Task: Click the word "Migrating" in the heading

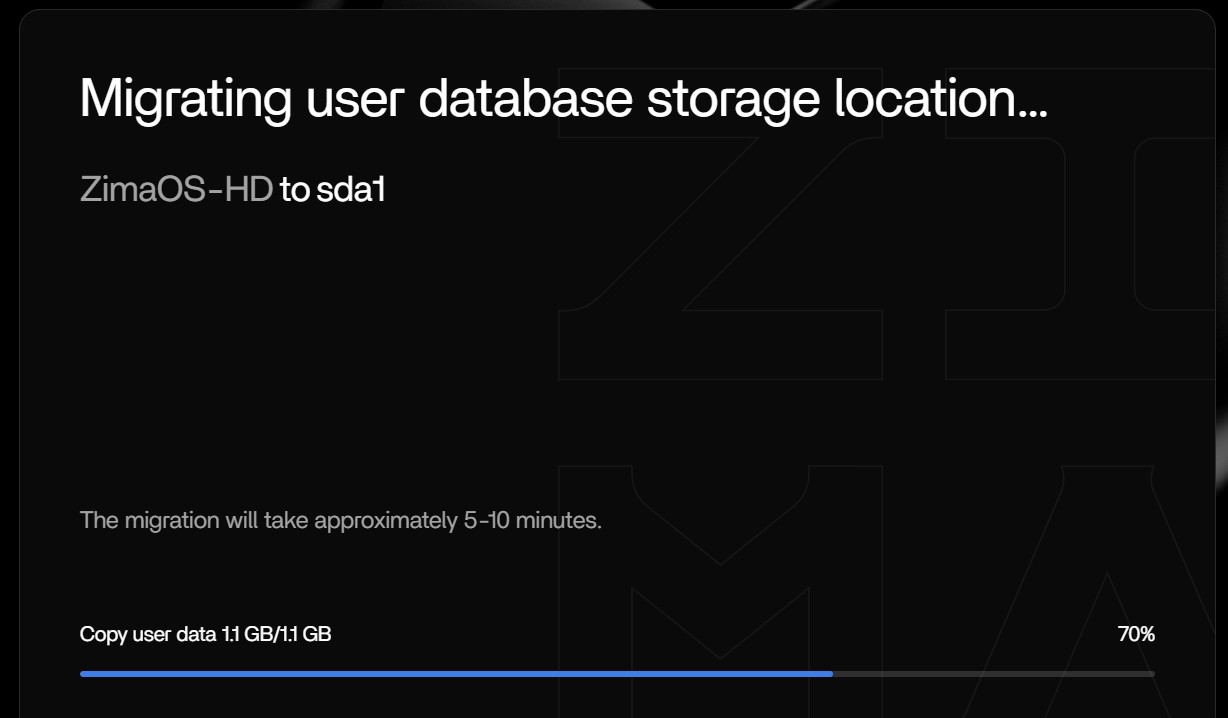Action: [x=185, y=98]
